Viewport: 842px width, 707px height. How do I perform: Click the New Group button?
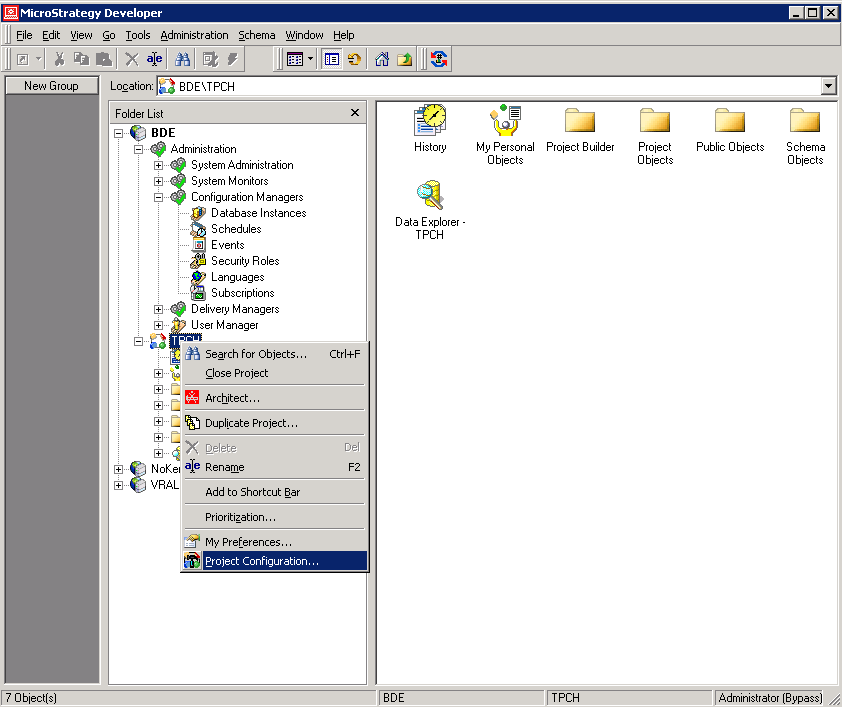click(52, 86)
